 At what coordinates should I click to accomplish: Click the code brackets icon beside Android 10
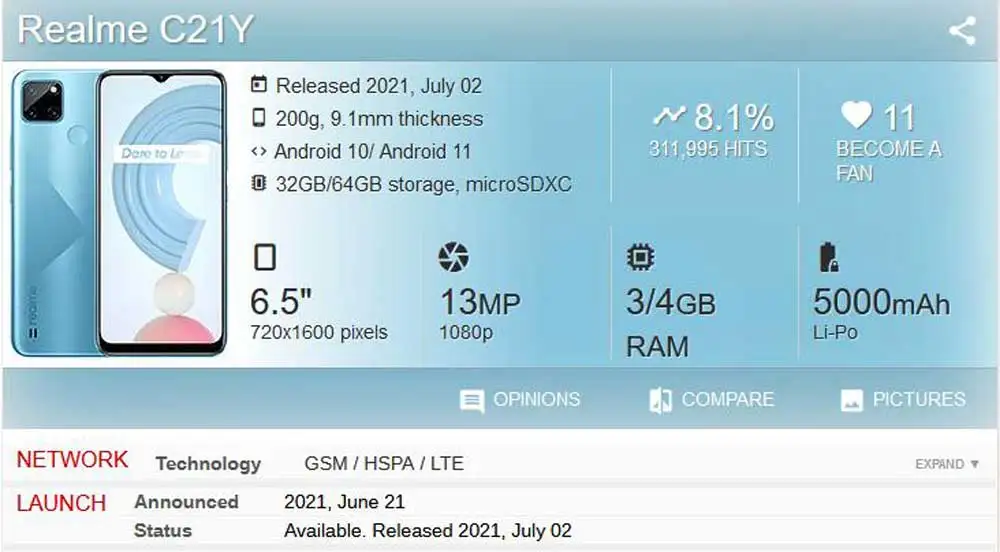point(258,151)
